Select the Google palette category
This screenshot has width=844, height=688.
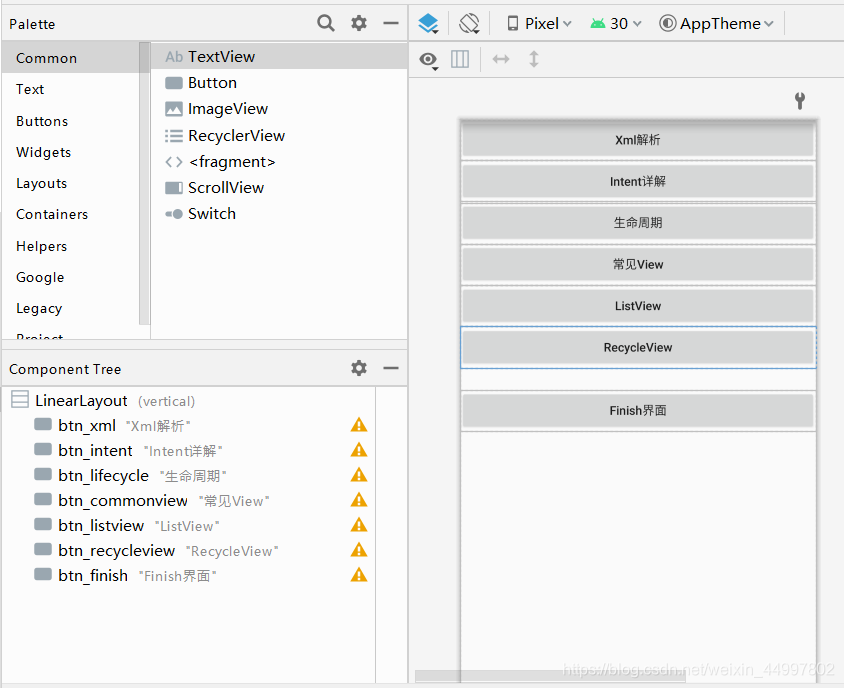point(71,277)
